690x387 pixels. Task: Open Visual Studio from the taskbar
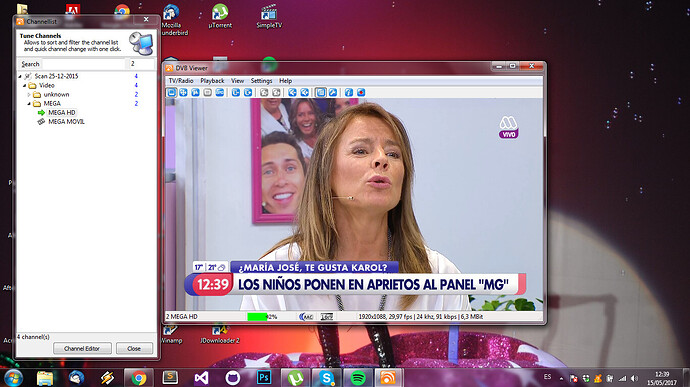point(201,378)
